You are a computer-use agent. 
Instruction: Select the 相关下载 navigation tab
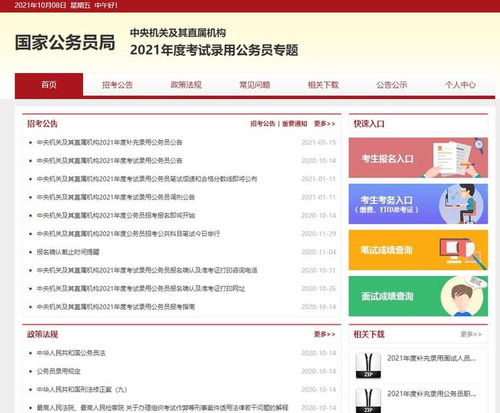(x=323, y=85)
